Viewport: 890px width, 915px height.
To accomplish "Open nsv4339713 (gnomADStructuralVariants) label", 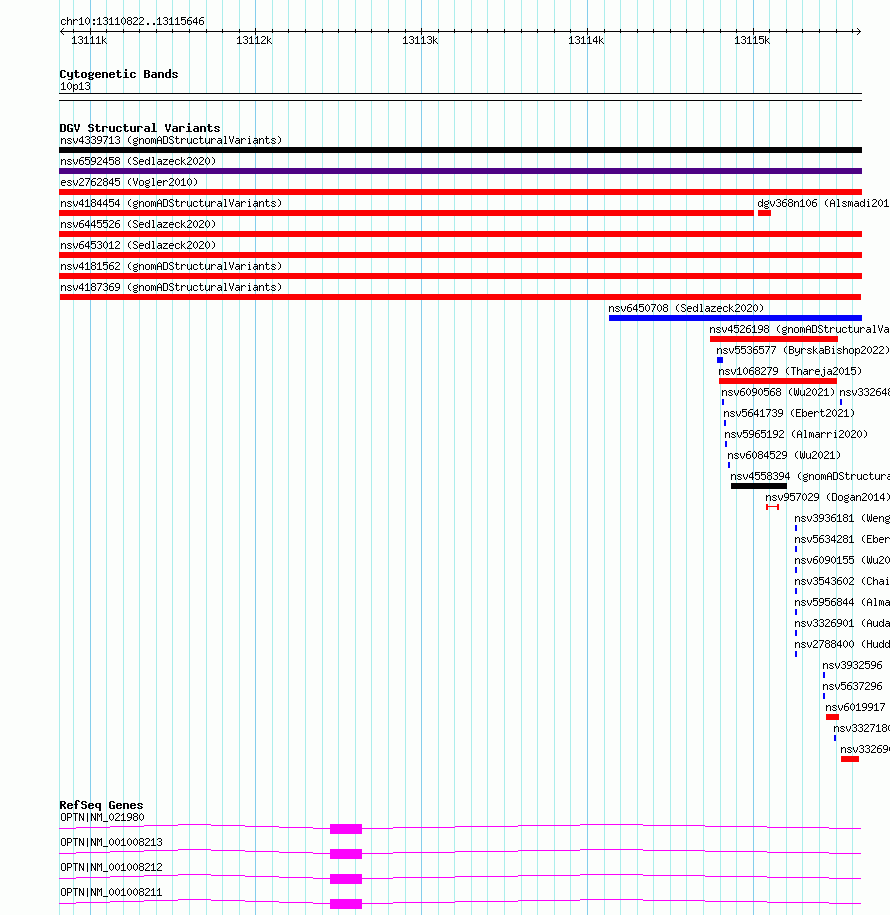I will 171,140.
